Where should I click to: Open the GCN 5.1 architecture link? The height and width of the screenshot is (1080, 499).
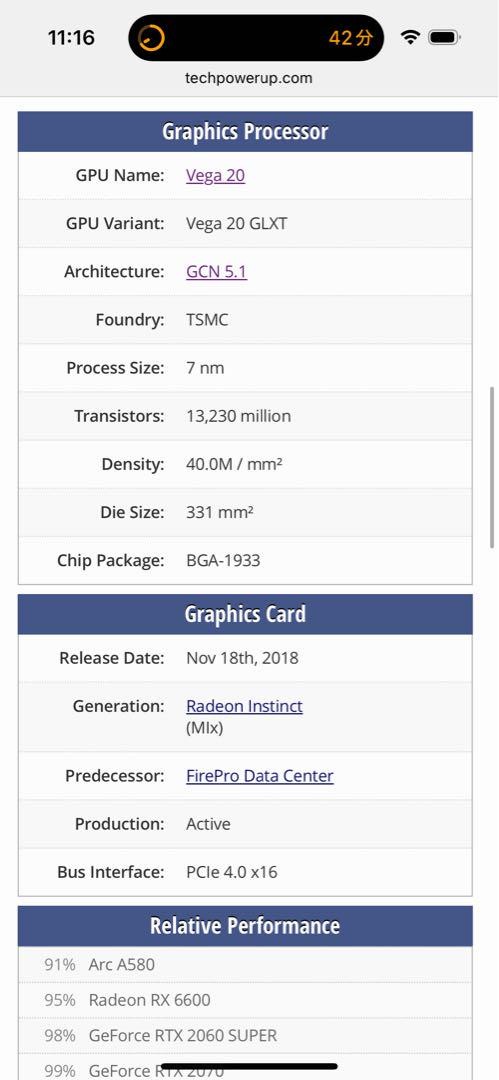216,271
